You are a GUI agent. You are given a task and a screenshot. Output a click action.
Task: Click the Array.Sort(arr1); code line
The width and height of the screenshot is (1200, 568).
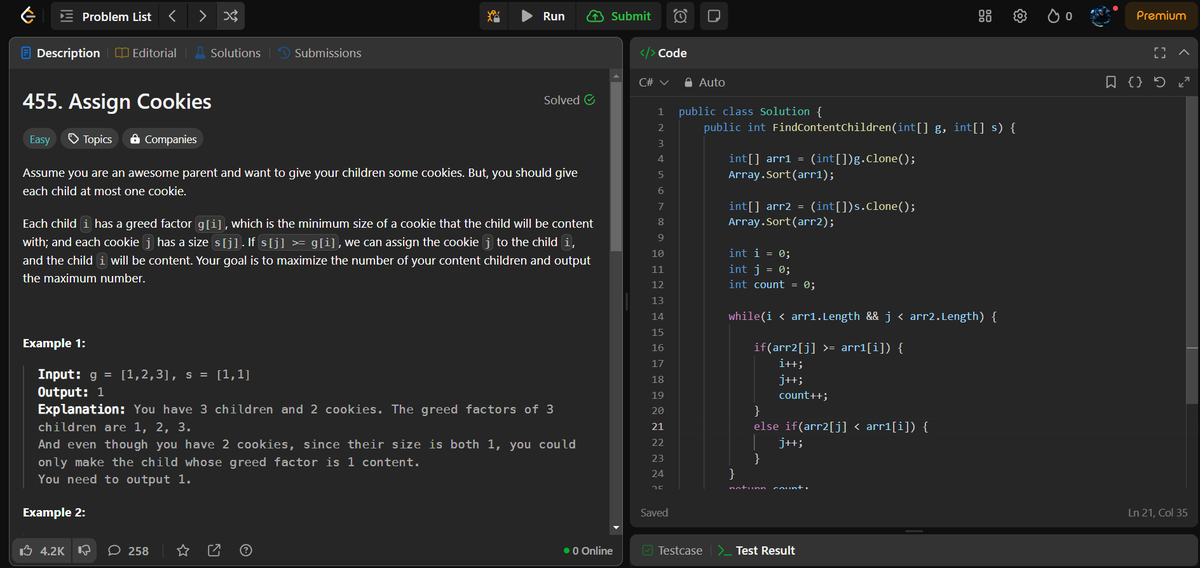pyautogui.click(x=782, y=174)
